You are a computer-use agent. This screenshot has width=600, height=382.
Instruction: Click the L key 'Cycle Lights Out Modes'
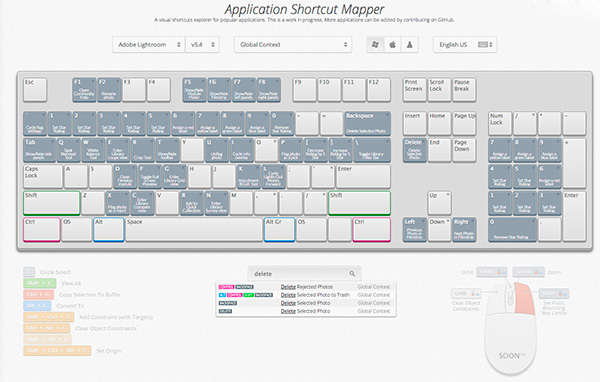point(273,176)
